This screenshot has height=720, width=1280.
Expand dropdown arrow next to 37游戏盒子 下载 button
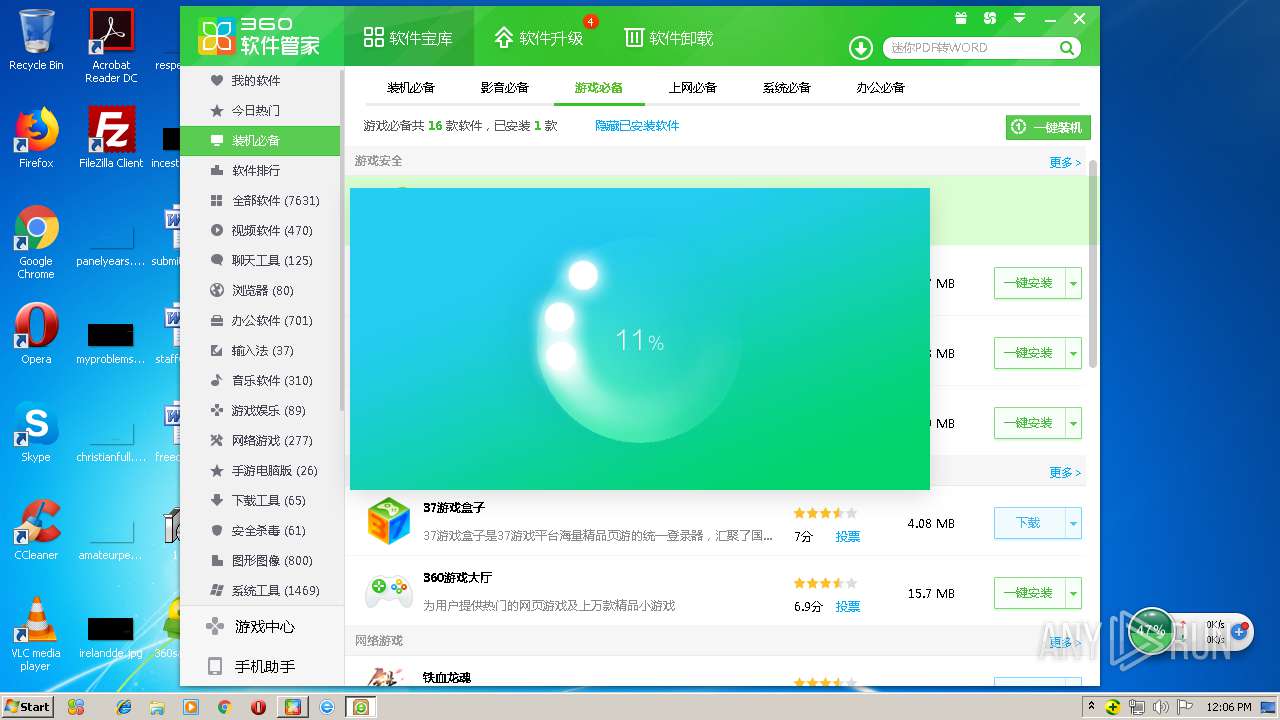1074,523
